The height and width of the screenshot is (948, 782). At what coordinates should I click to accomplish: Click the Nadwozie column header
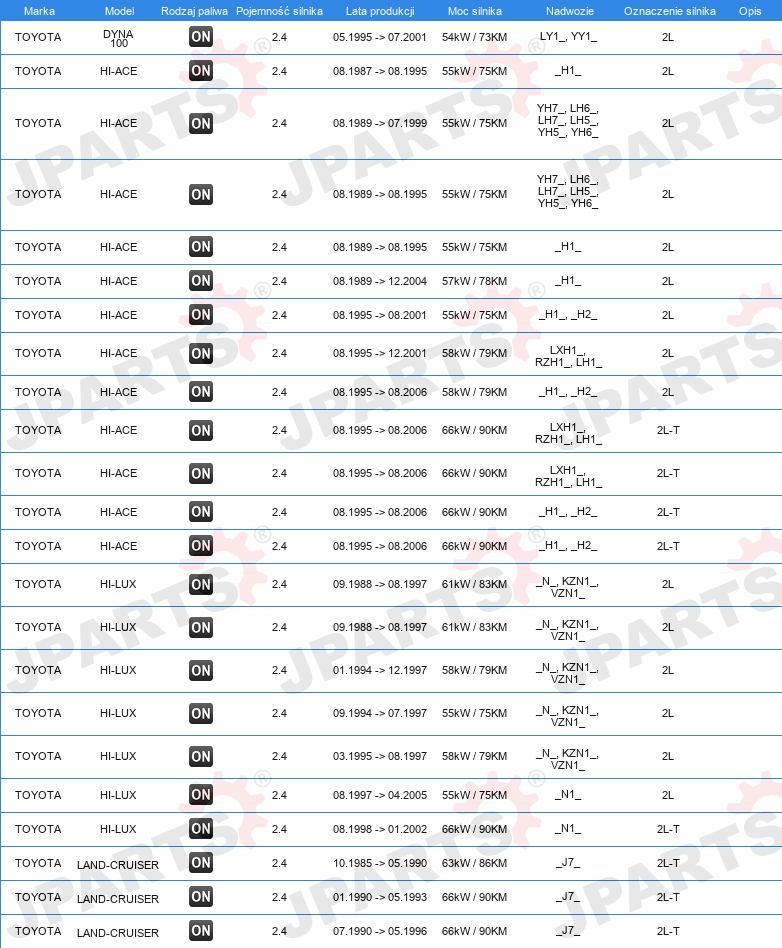coord(570,11)
